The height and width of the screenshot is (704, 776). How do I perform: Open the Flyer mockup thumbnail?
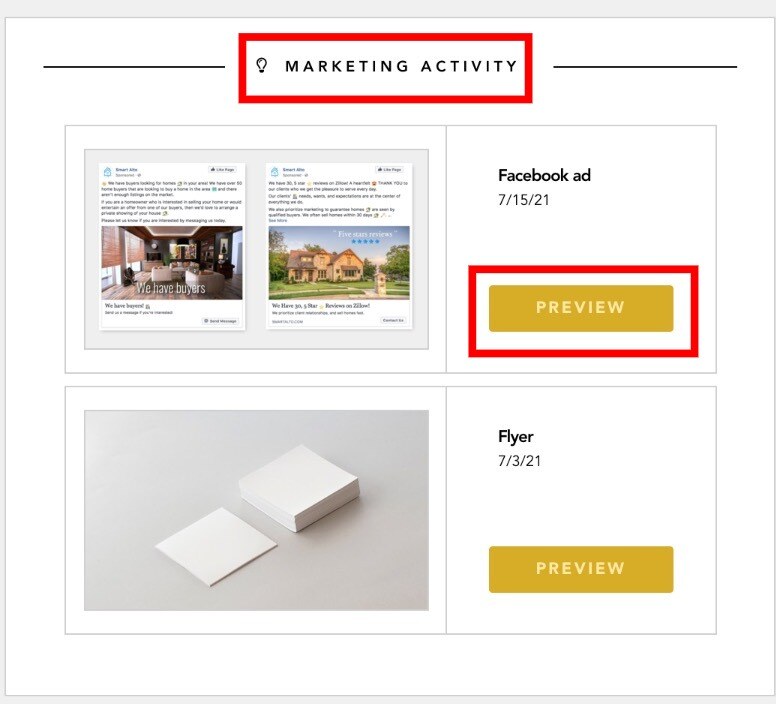(x=256, y=510)
